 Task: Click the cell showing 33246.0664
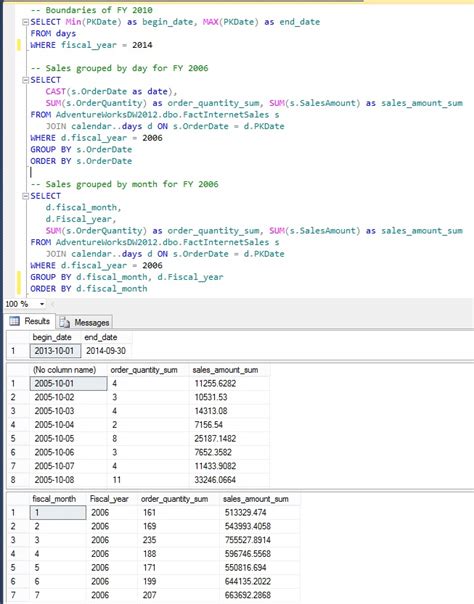point(215,480)
